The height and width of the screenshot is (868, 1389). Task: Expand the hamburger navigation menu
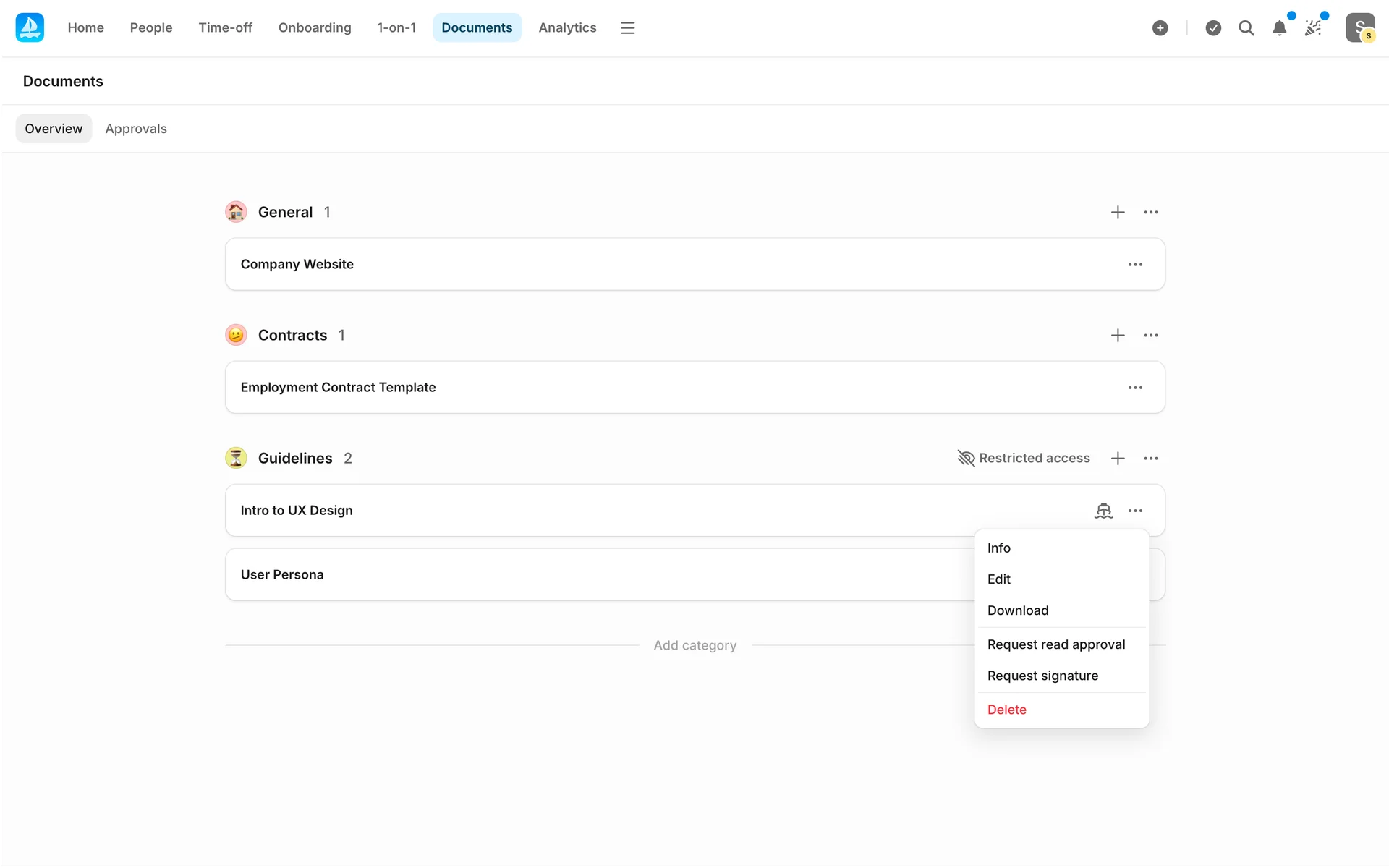click(627, 27)
